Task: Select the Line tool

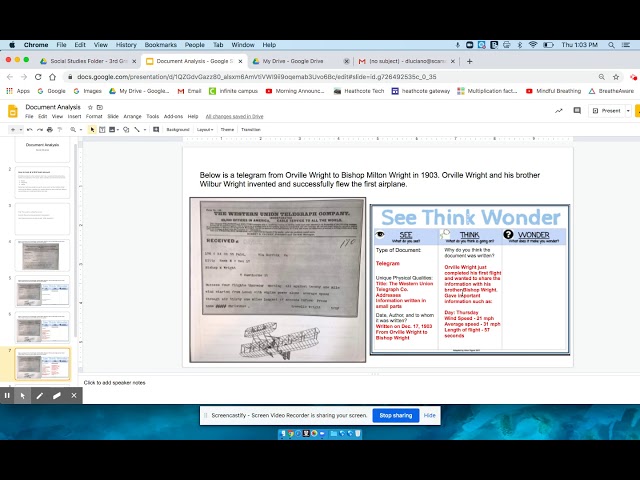Action: point(137,129)
